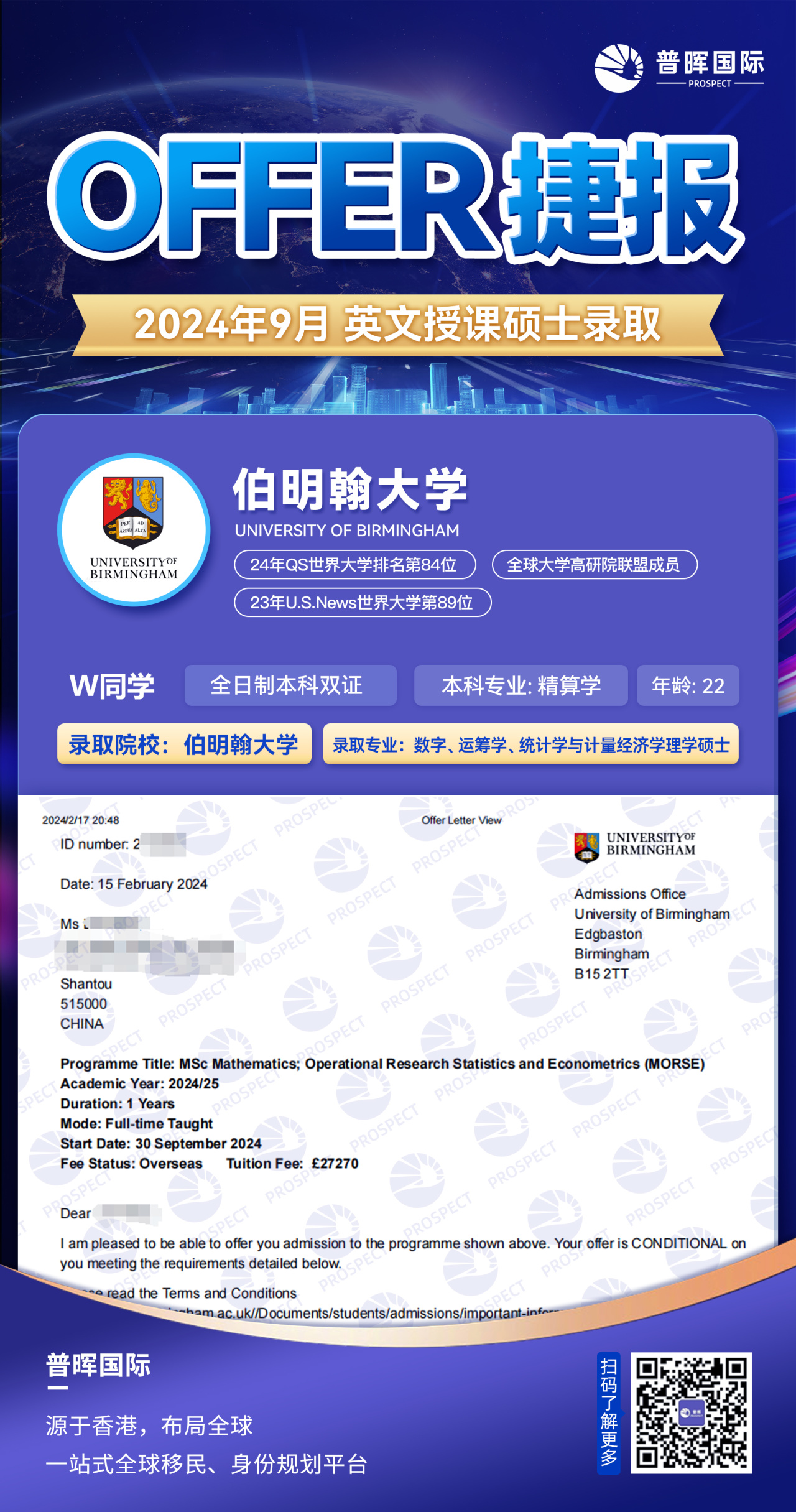The image size is (796, 1512).
Task: Click the 录取院校: 伯明翰大学 yellow label
Action: [x=184, y=744]
